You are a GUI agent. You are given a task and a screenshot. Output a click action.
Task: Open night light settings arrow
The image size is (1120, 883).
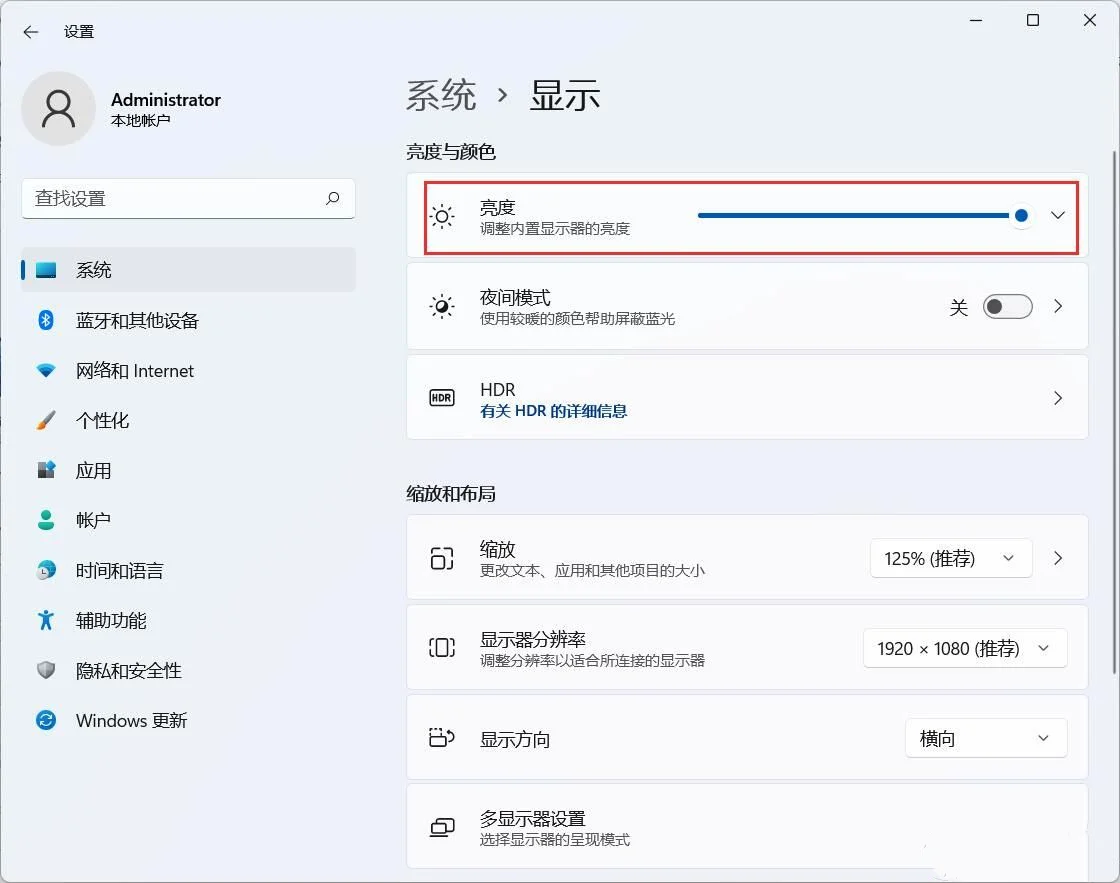1058,306
